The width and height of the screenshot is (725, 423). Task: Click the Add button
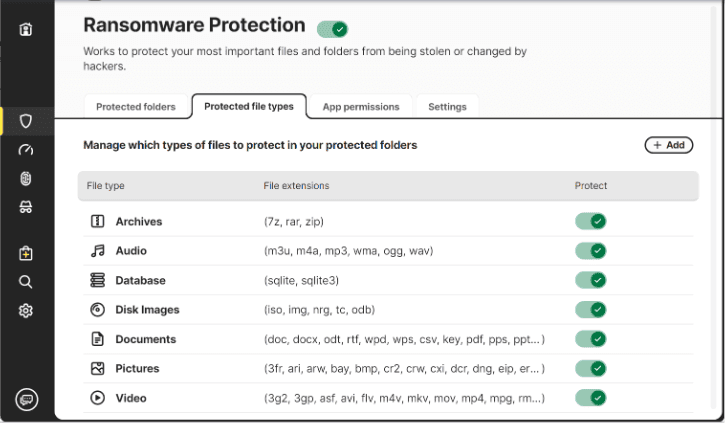(x=668, y=145)
